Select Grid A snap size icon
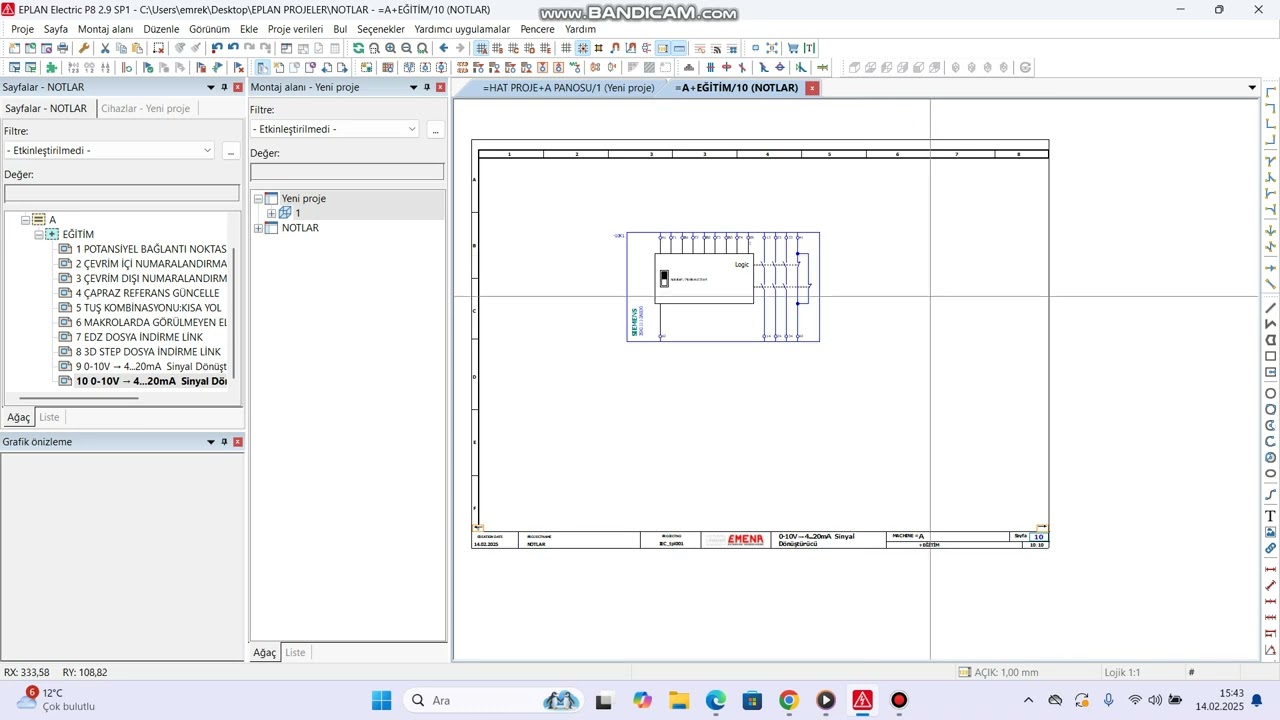 [x=481, y=48]
